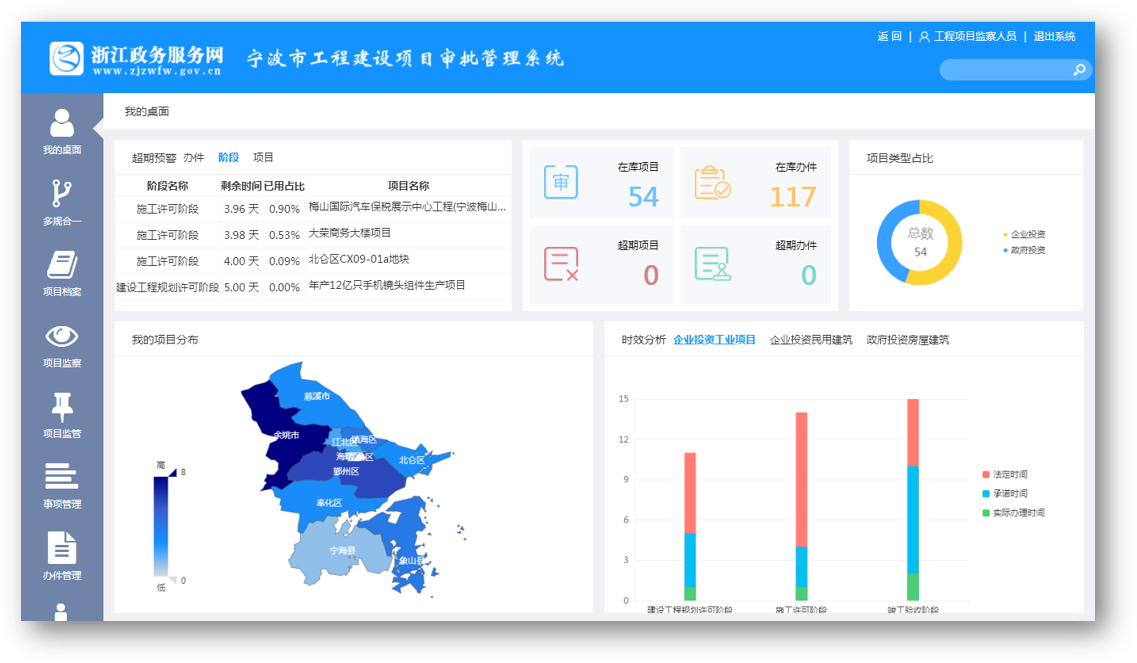The height and width of the screenshot is (663, 1137).
Task: Click the header search input field
Action: pos(1003,70)
